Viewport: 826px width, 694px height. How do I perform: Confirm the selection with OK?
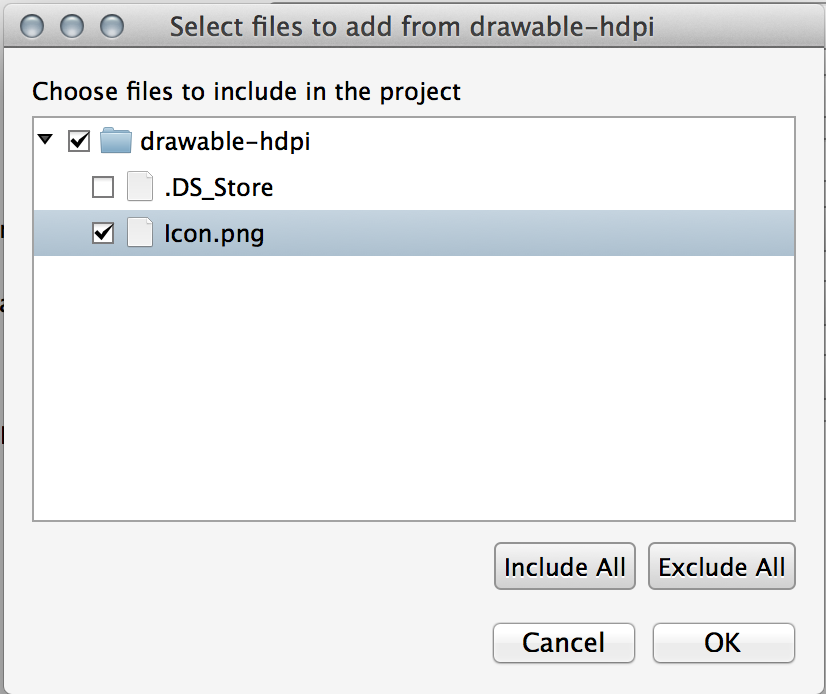(723, 642)
